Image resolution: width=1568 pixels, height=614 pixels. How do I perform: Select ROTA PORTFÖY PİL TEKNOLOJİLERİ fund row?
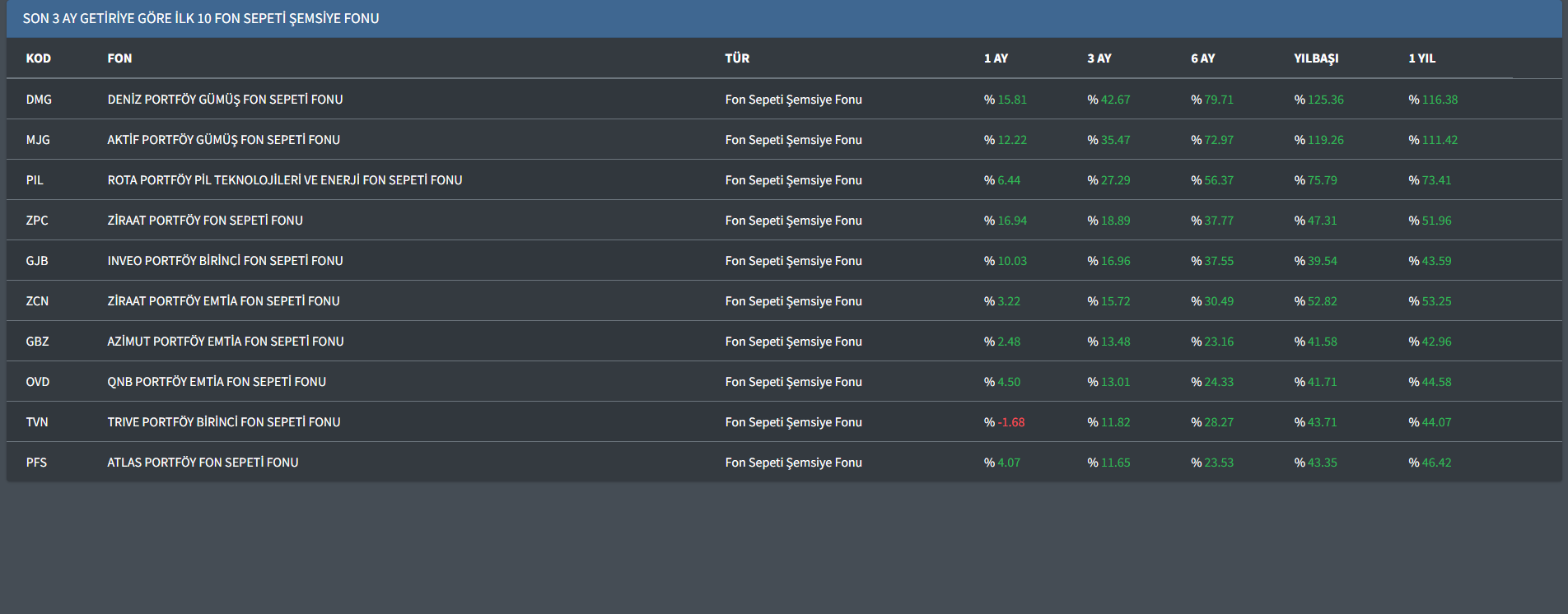tap(284, 180)
